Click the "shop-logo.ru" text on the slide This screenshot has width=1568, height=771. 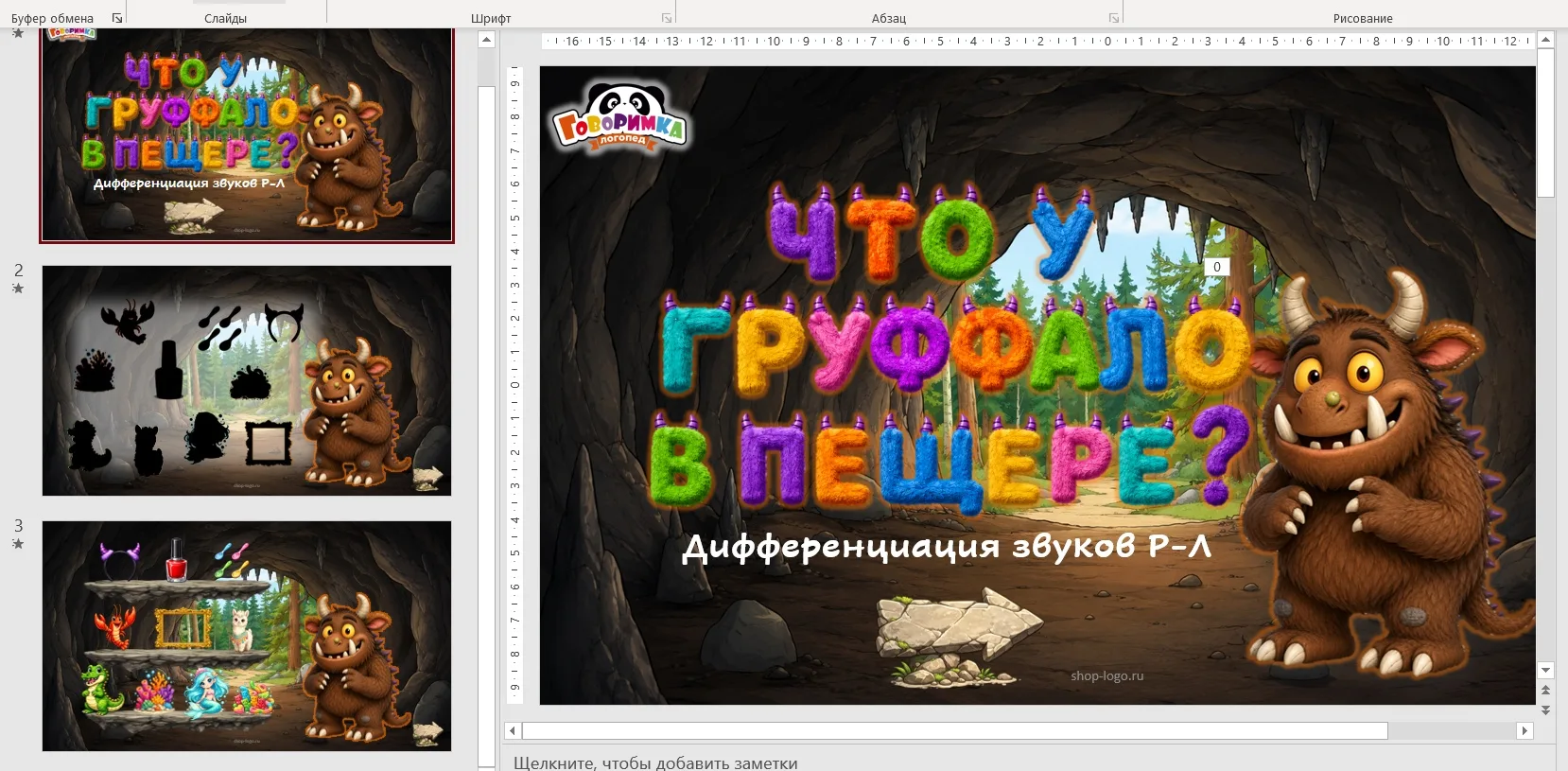point(1107,675)
